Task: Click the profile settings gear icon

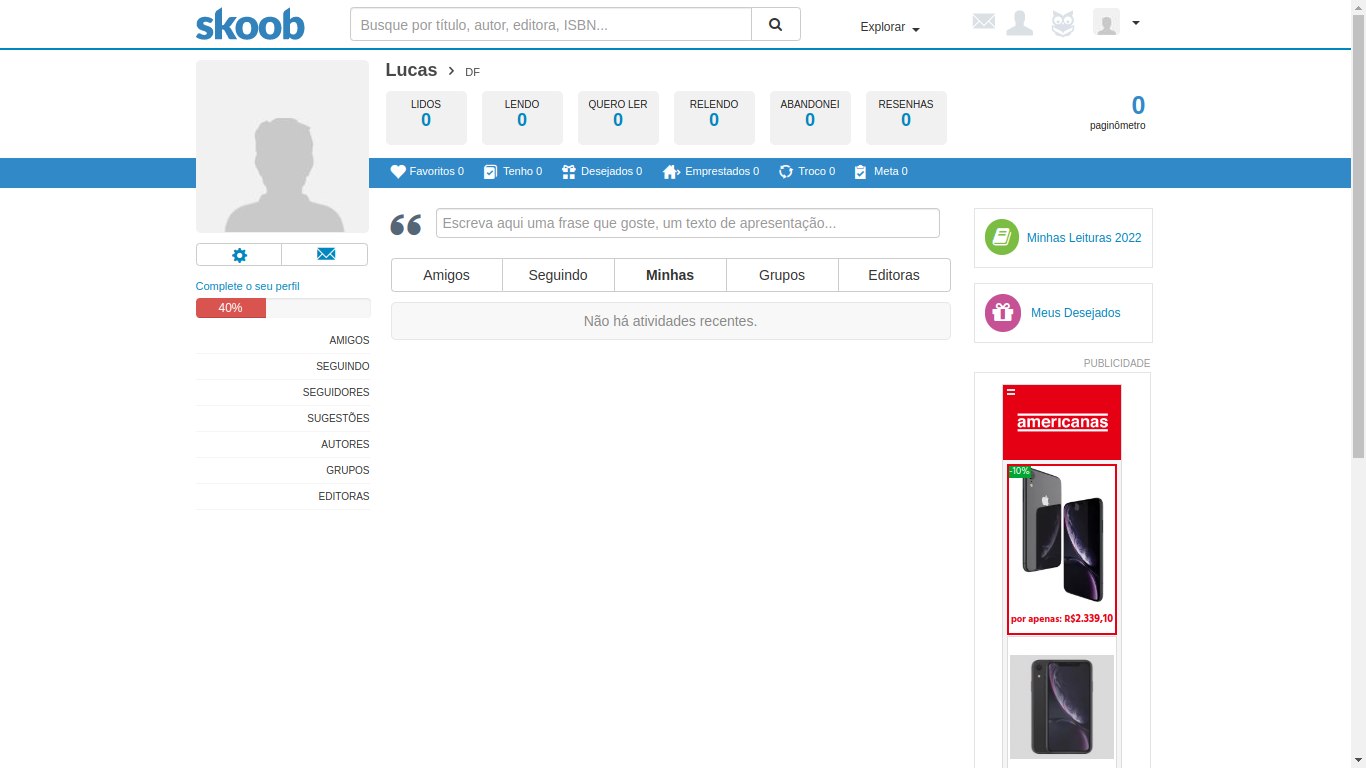Action: [x=239, y=255]
